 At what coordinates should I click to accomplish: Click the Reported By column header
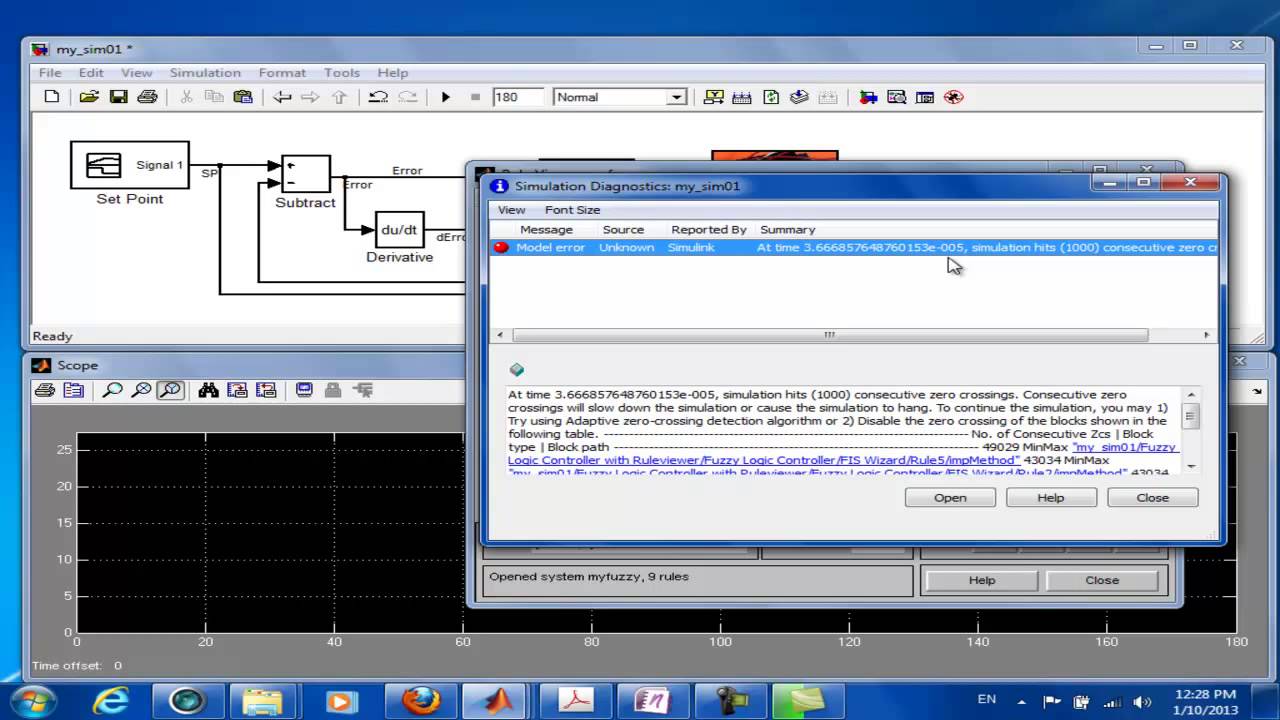click(x=709, y=230)
